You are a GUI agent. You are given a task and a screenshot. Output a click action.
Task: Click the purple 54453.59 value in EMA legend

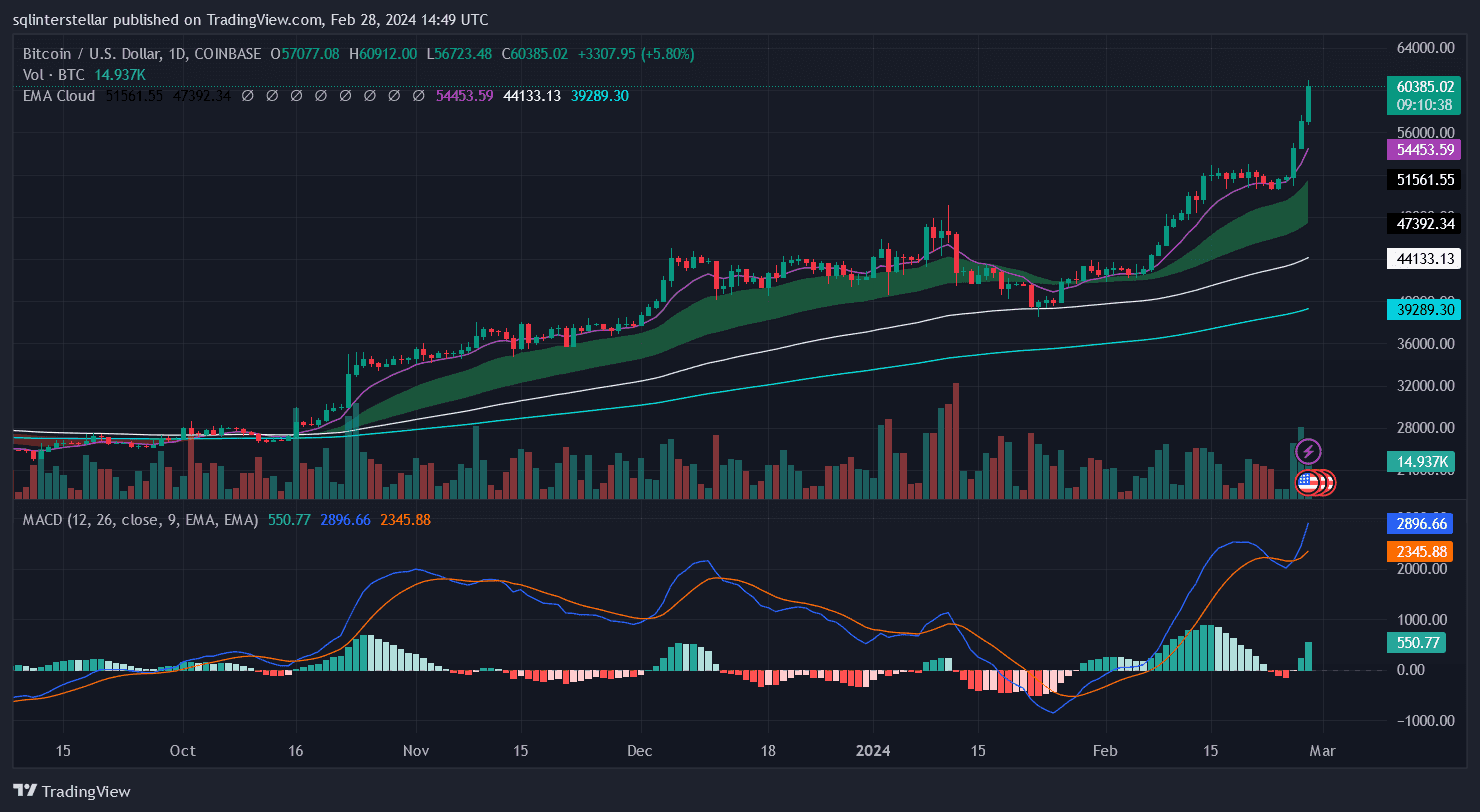pyautogui.click(x=465, y=96)
